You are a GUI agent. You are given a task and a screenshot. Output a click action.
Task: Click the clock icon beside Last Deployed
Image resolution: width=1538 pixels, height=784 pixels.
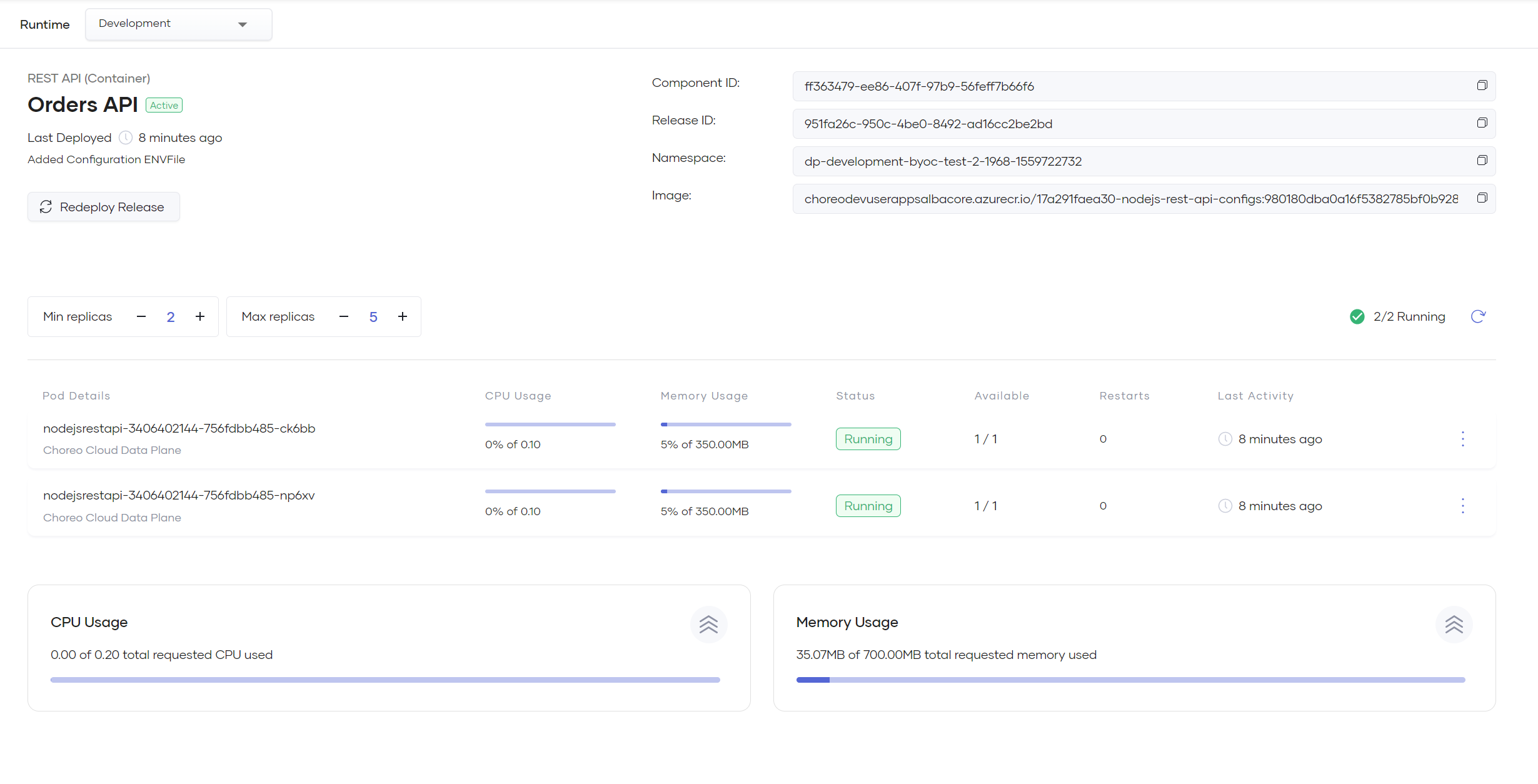tap(126, 138)
